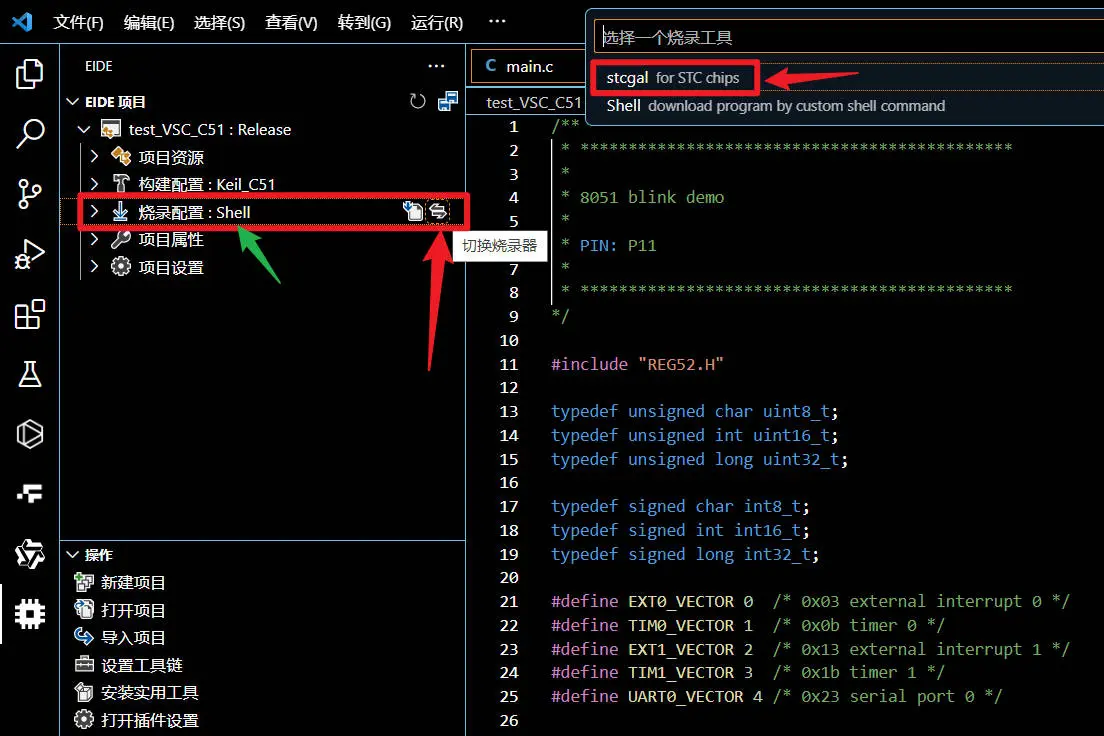Select the 构建配置 : Keil_C51 row
1104x736 pixels.
point(263,185)
